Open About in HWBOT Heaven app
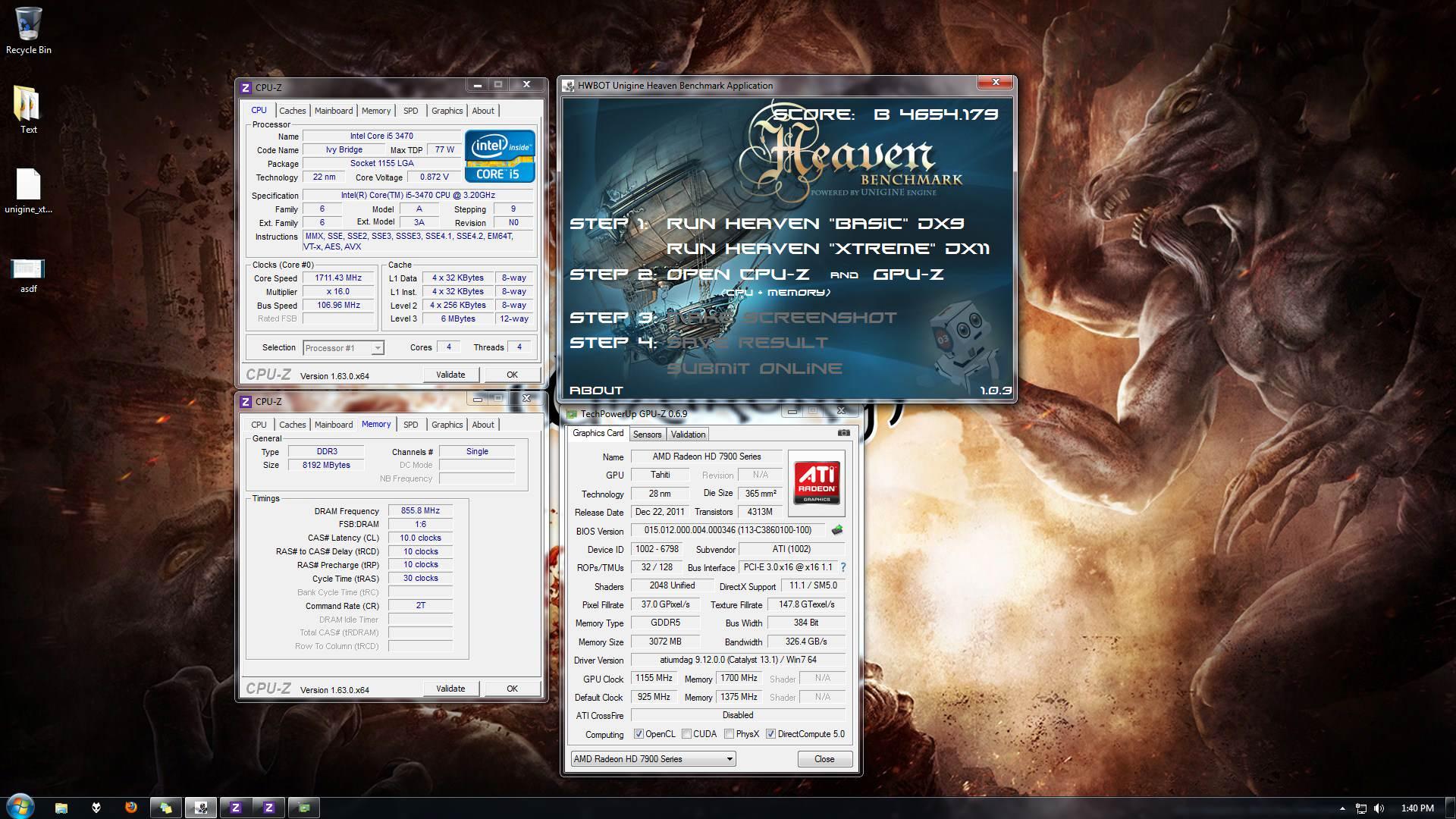1456x819 pixels. pos(596,391)
